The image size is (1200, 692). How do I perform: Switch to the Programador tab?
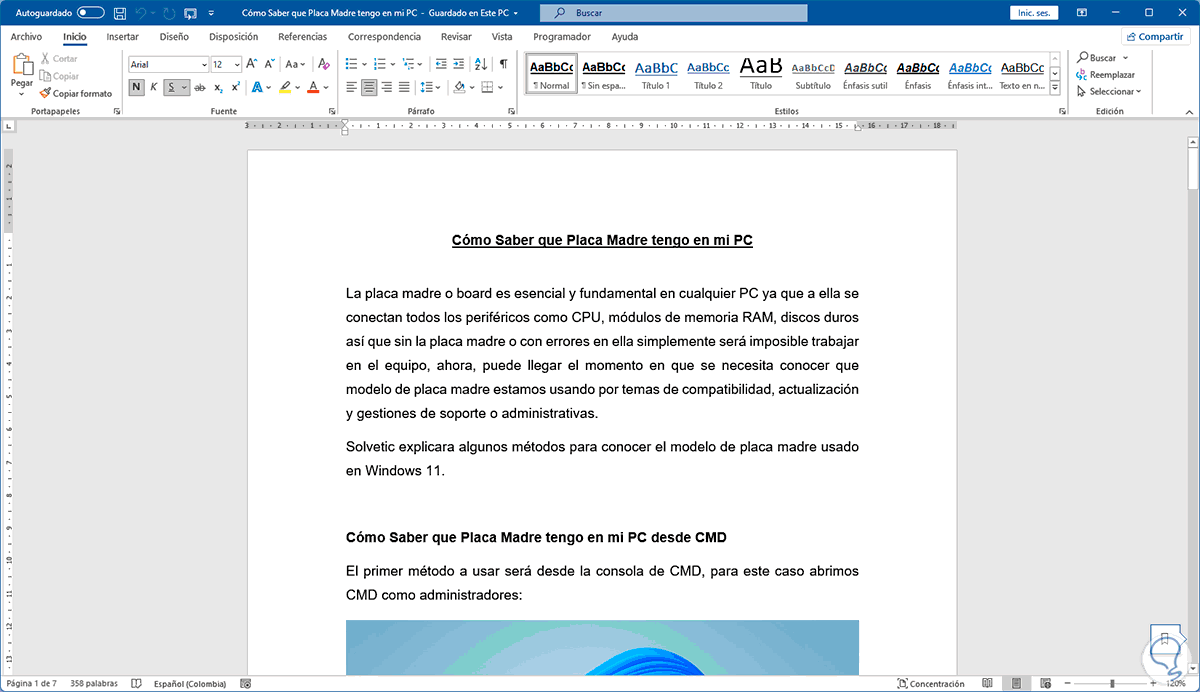(x=562, y=37)
